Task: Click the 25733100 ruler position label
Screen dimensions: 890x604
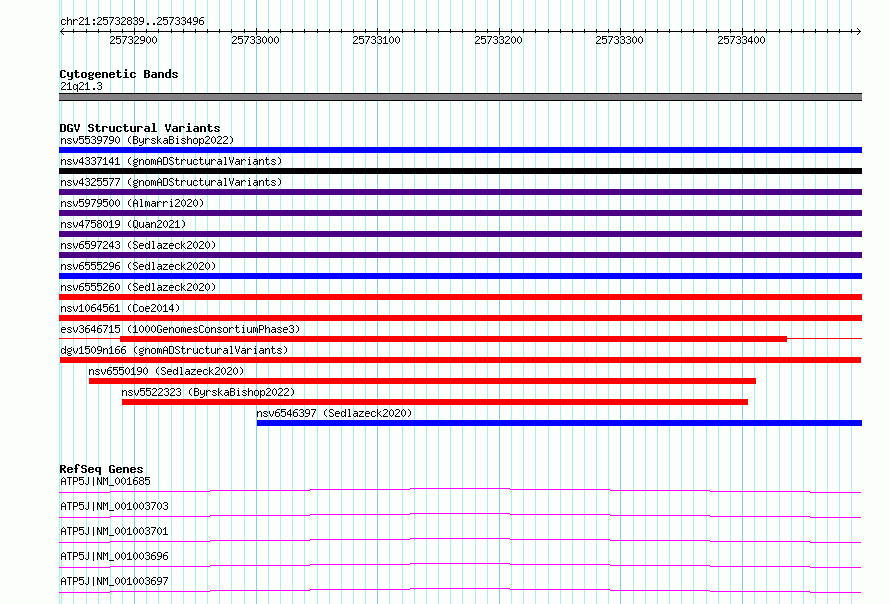Action: point(376,40)
